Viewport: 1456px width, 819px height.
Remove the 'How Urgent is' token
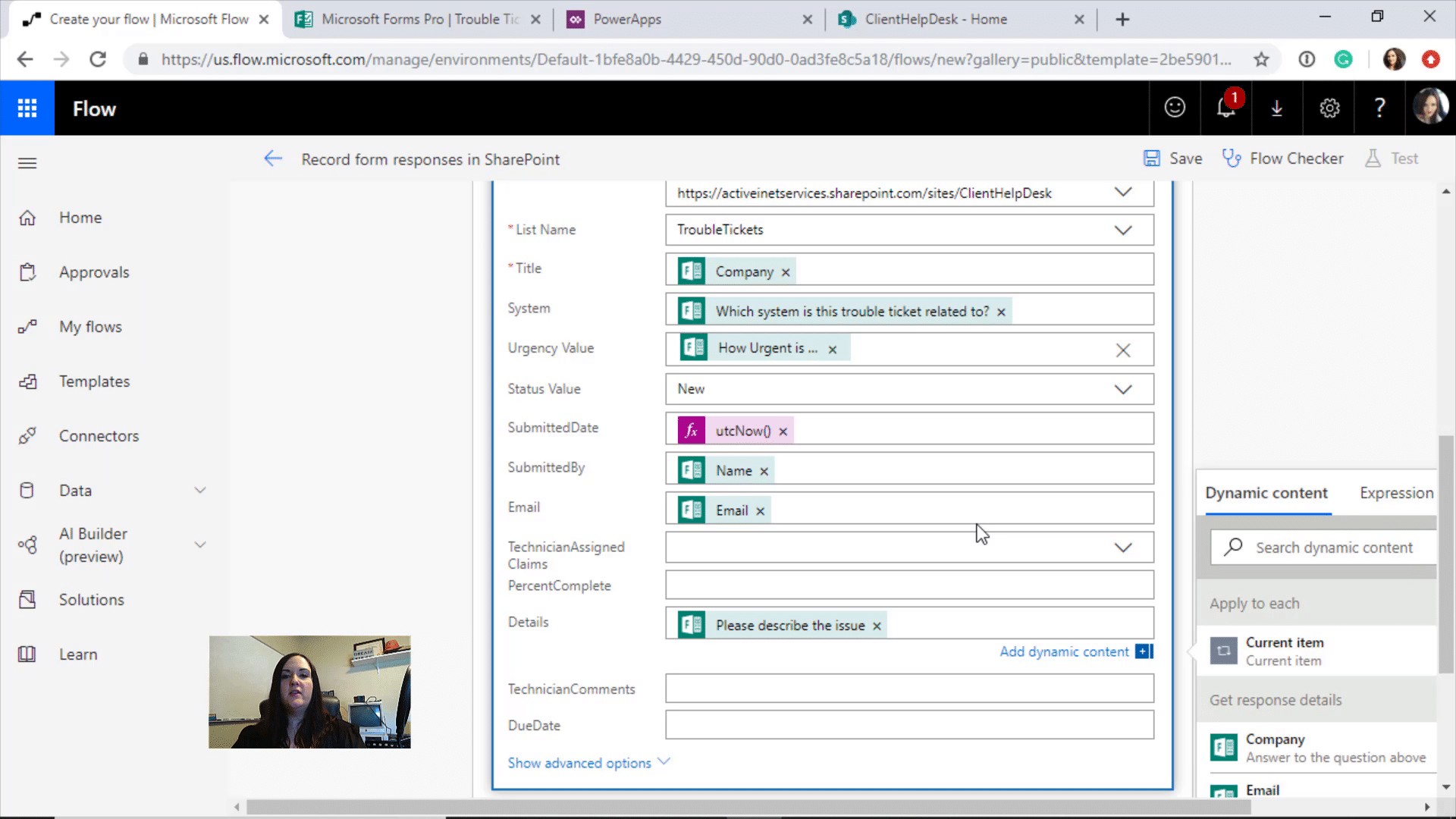833,349
